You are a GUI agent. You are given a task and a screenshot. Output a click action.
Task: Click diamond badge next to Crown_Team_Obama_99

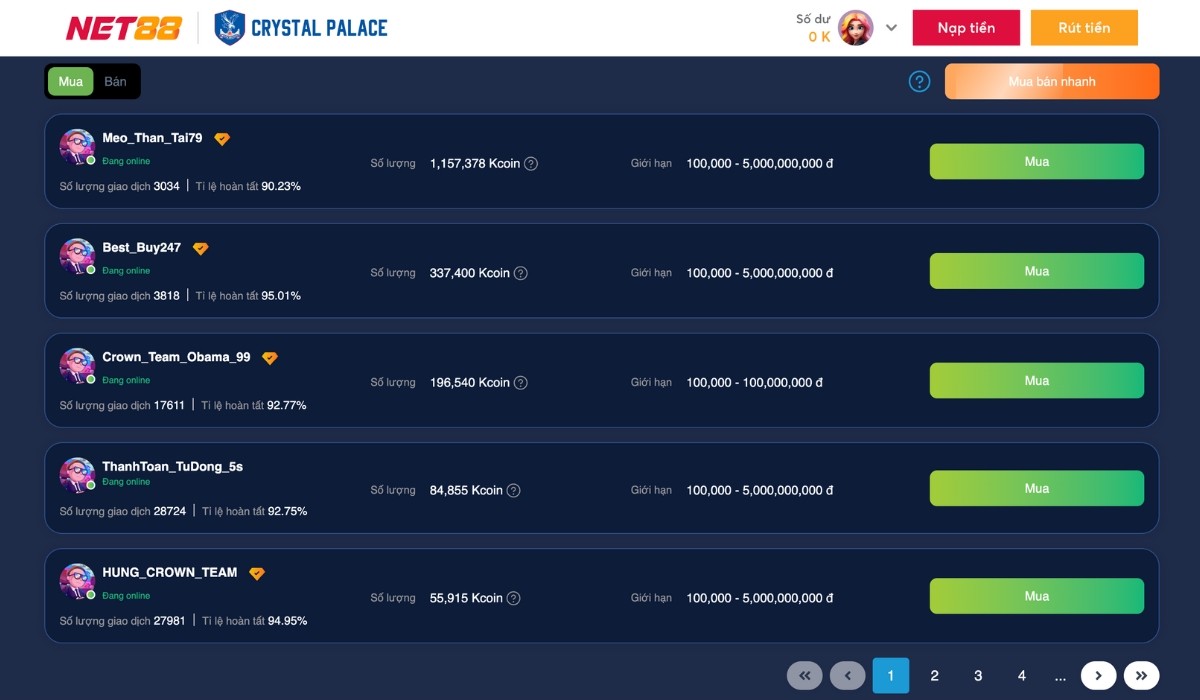pos(270,358)
